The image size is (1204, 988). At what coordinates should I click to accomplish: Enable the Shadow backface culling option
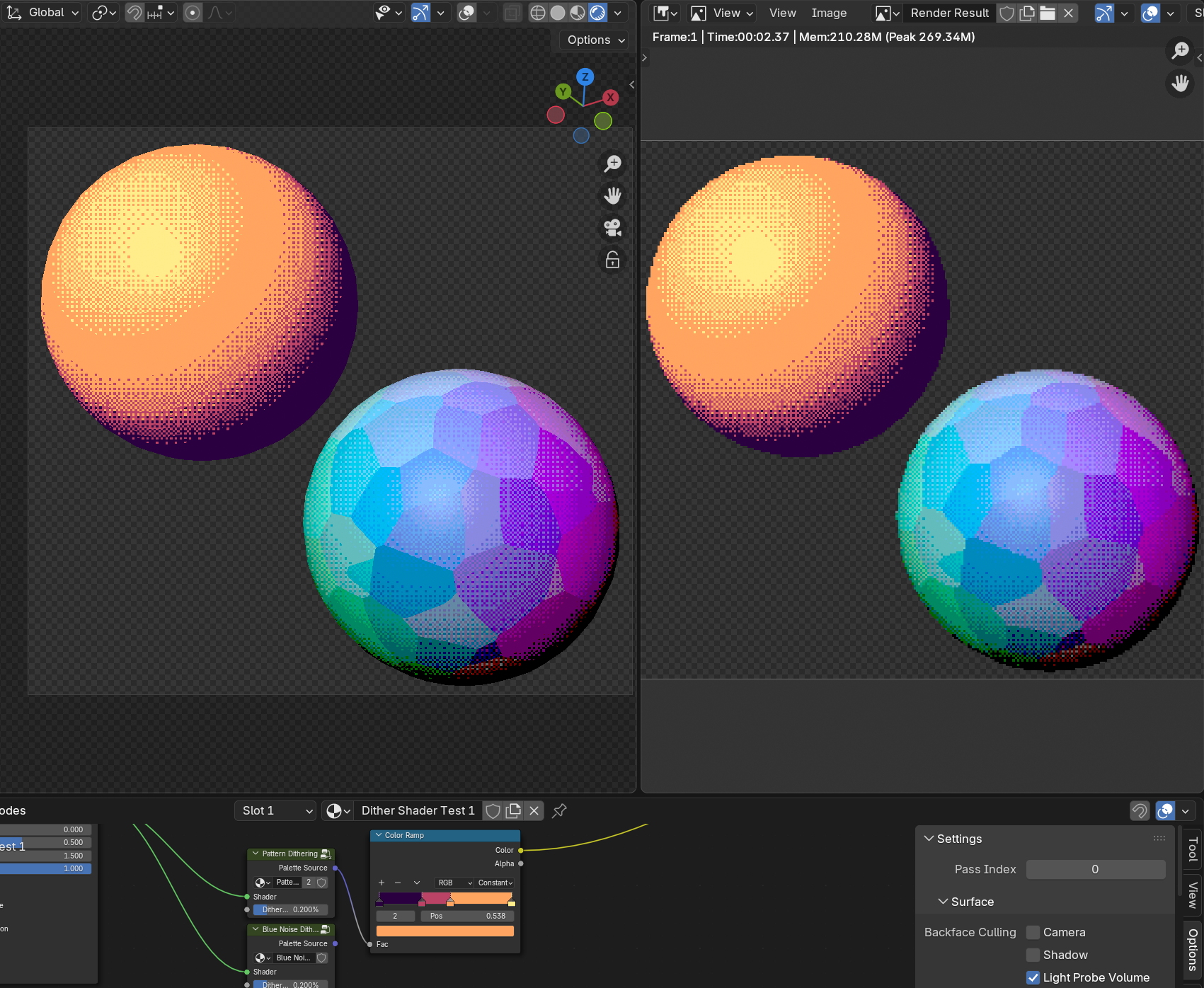(x=1033, y=955)
